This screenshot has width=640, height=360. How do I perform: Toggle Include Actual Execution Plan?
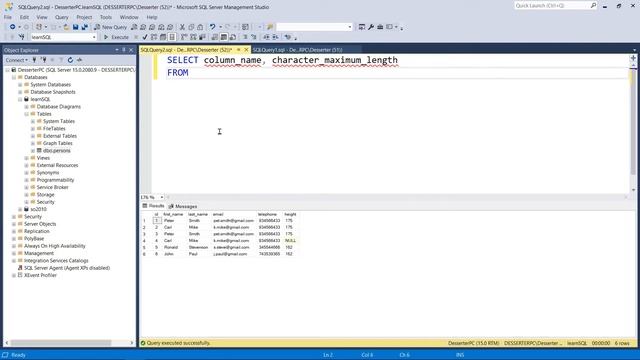184,37
